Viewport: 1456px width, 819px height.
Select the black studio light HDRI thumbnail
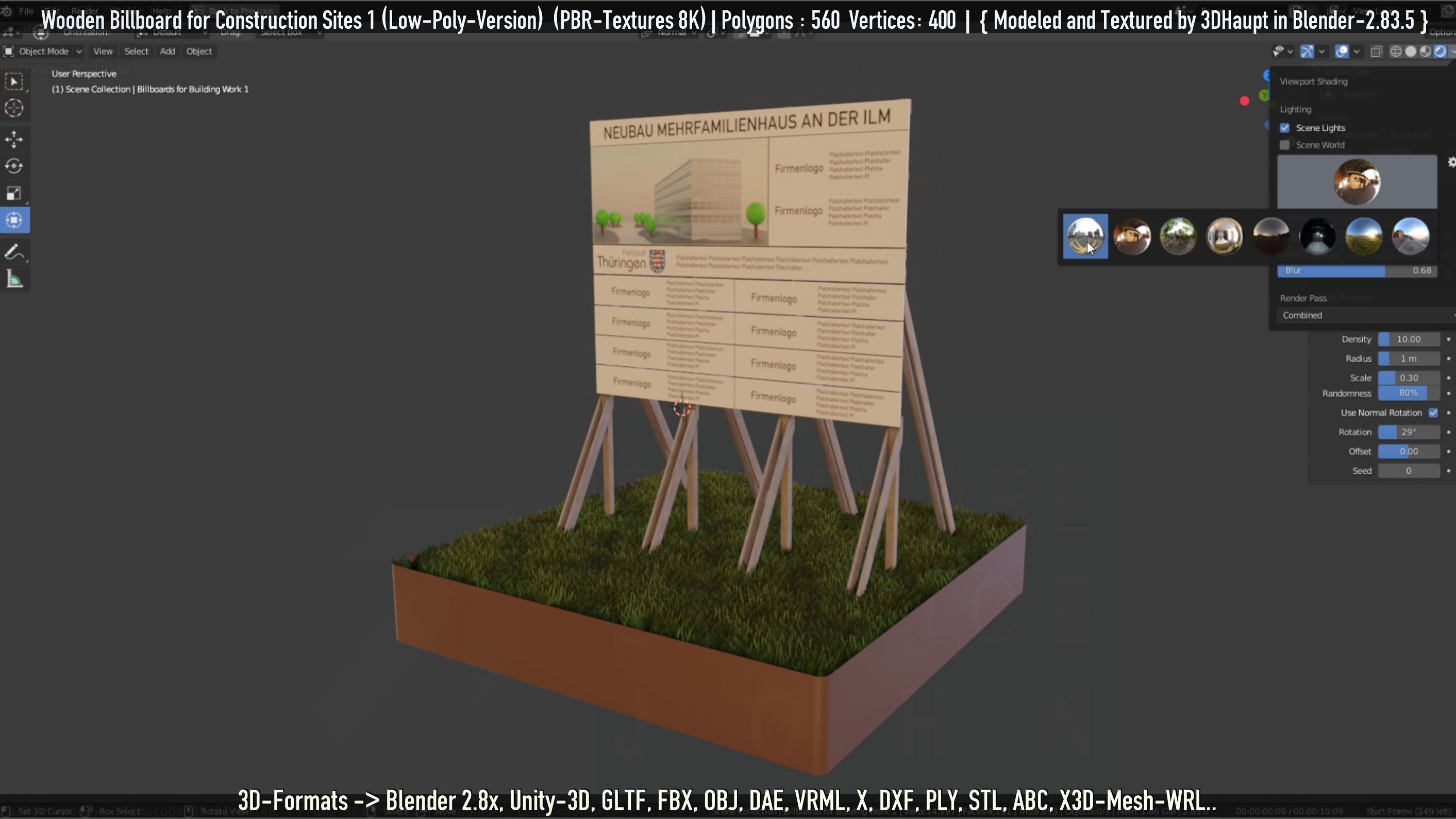click(x=1317, y=236)
